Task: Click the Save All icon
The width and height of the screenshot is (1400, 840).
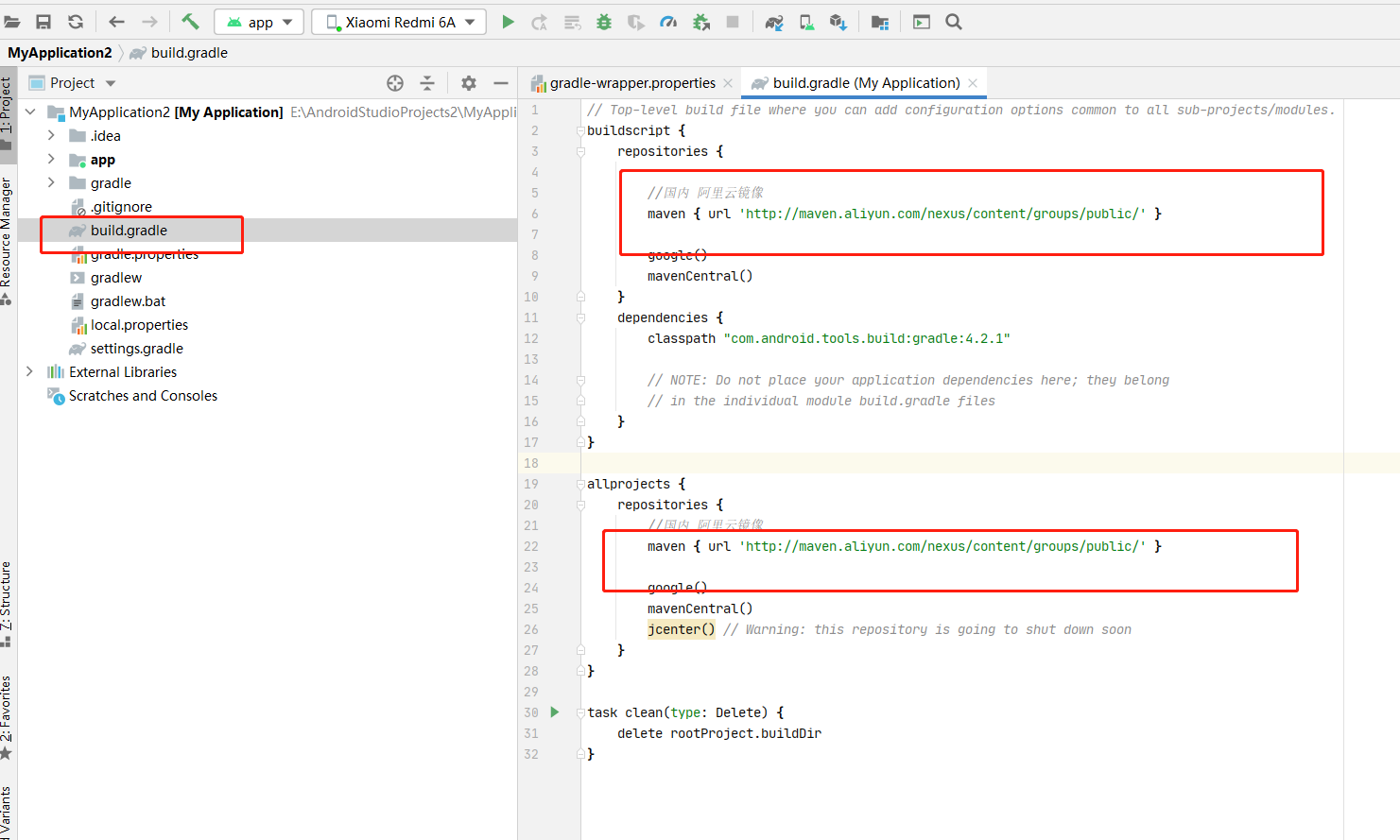Action: point(43,22)
